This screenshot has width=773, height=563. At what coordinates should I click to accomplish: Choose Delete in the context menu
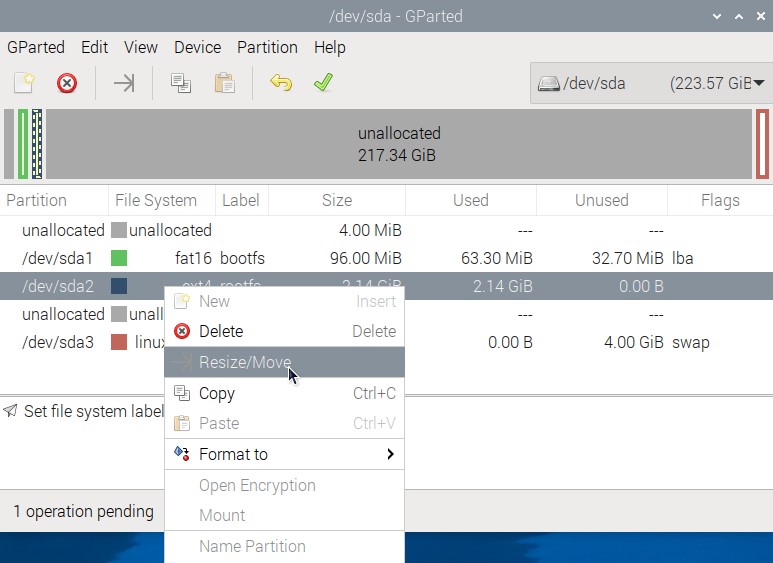point(284,331)
